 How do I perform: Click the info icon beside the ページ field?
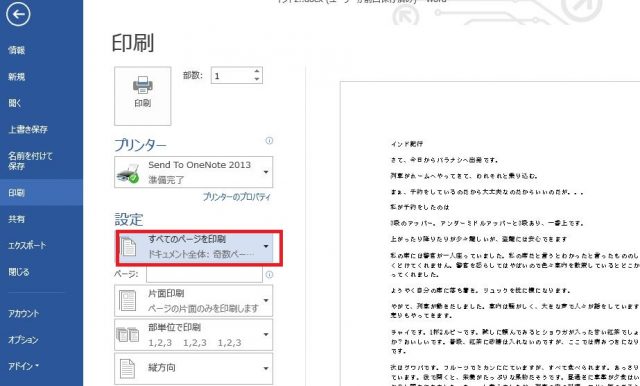tap(269, 275)
